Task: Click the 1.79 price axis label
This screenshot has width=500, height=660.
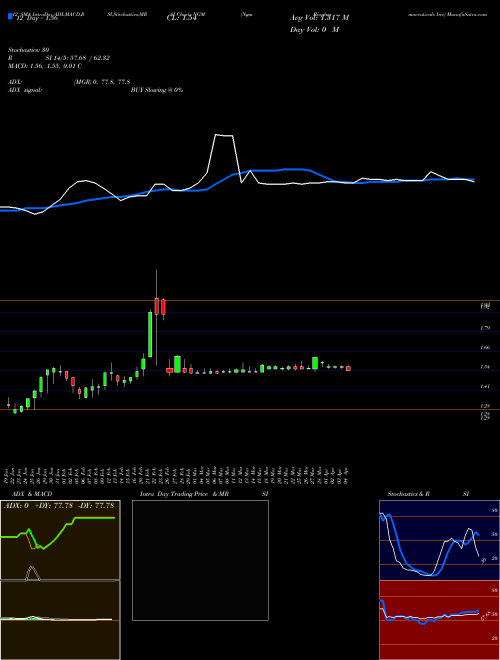Action: pos(485,328)
